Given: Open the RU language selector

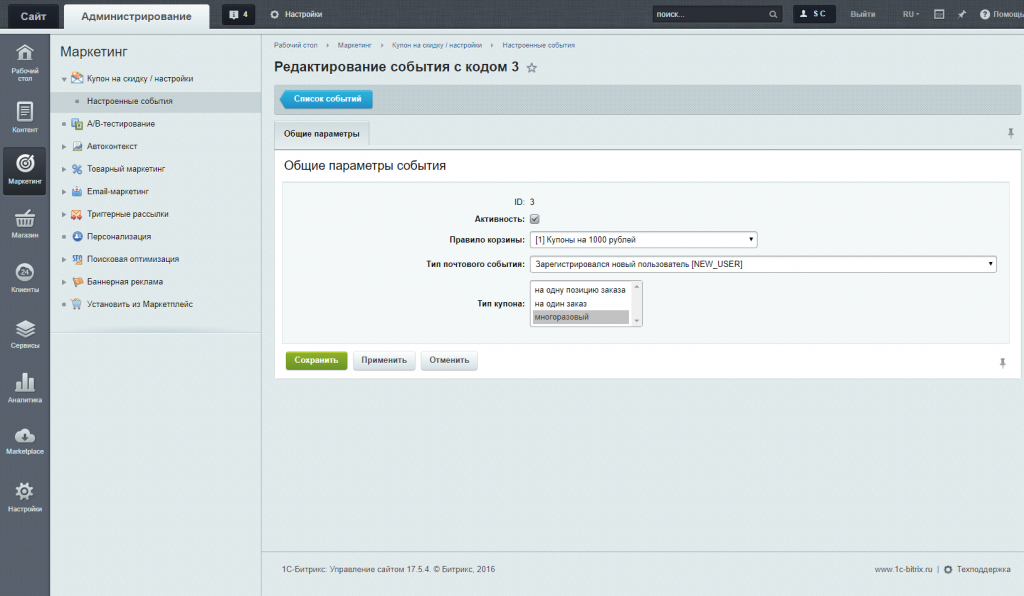Looking at the screenshot, I should pos(910,15).
